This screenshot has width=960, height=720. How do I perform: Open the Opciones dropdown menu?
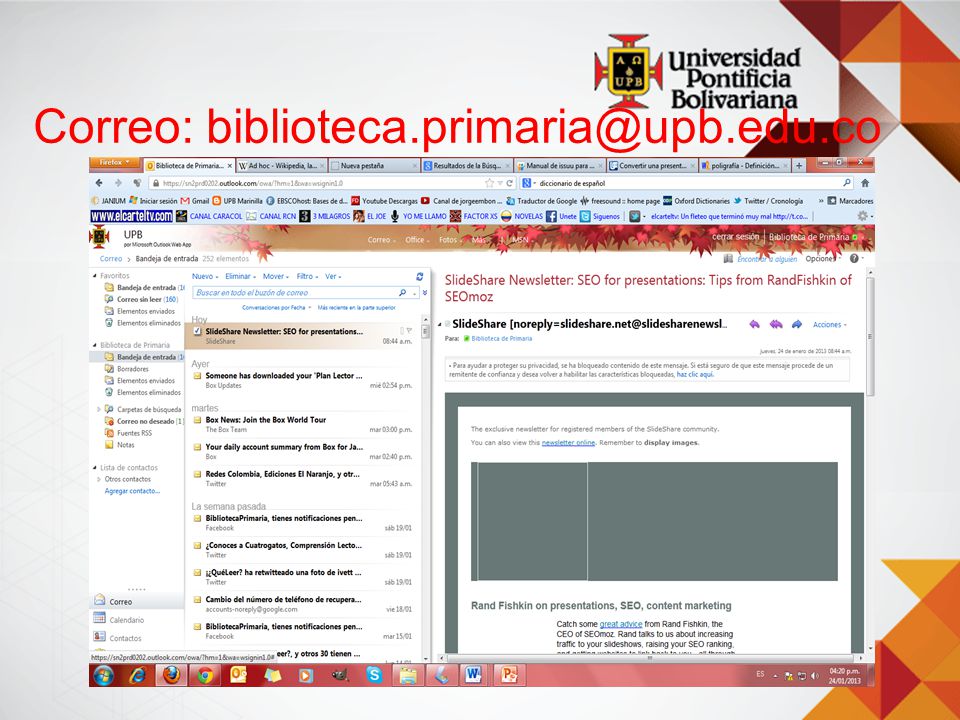point(823,259)
